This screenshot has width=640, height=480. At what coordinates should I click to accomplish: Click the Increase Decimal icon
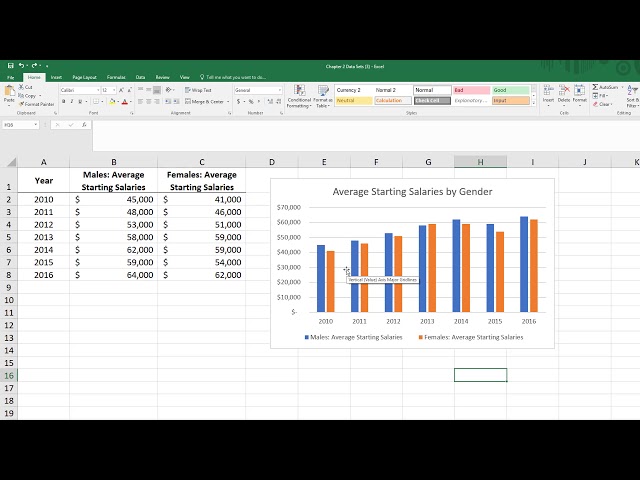[270, 101]
